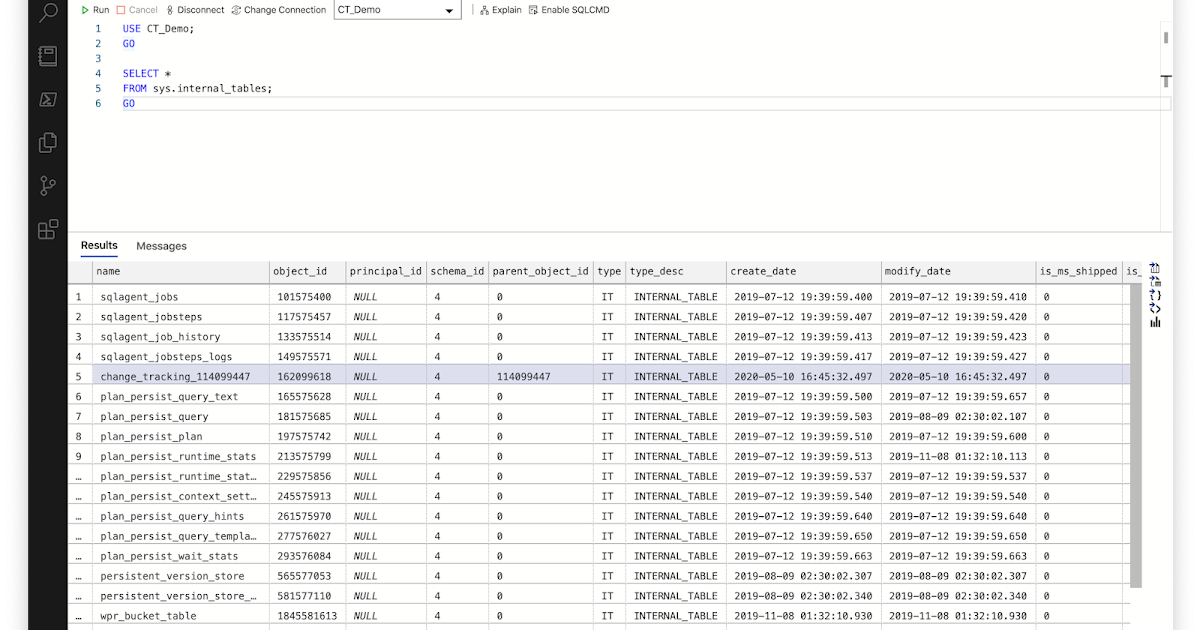Open the Extensions view in the sidebar
The image size is (1200, 630).
(46, 229)
